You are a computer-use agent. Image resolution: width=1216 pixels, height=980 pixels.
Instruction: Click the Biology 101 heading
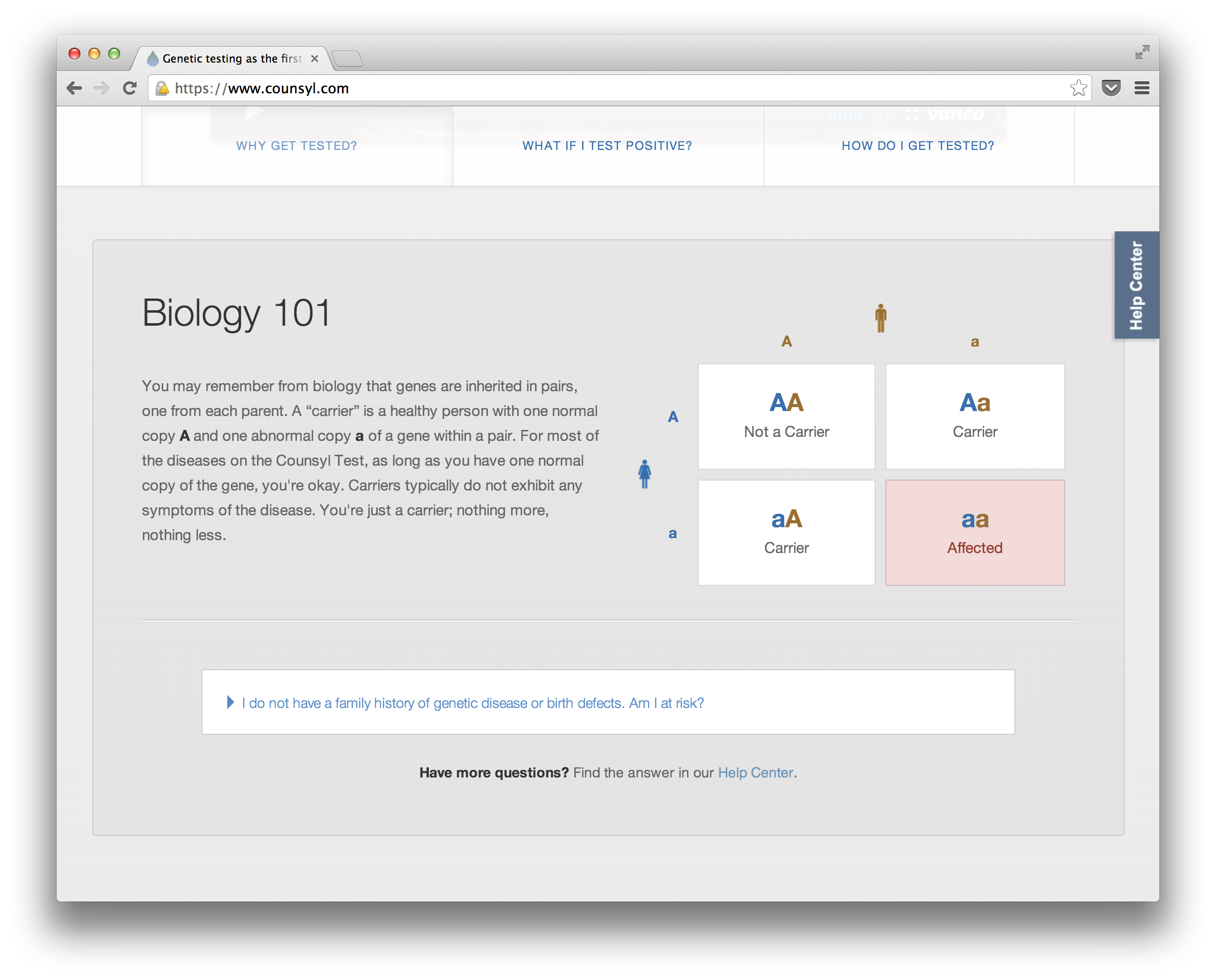tap(236, 313)
